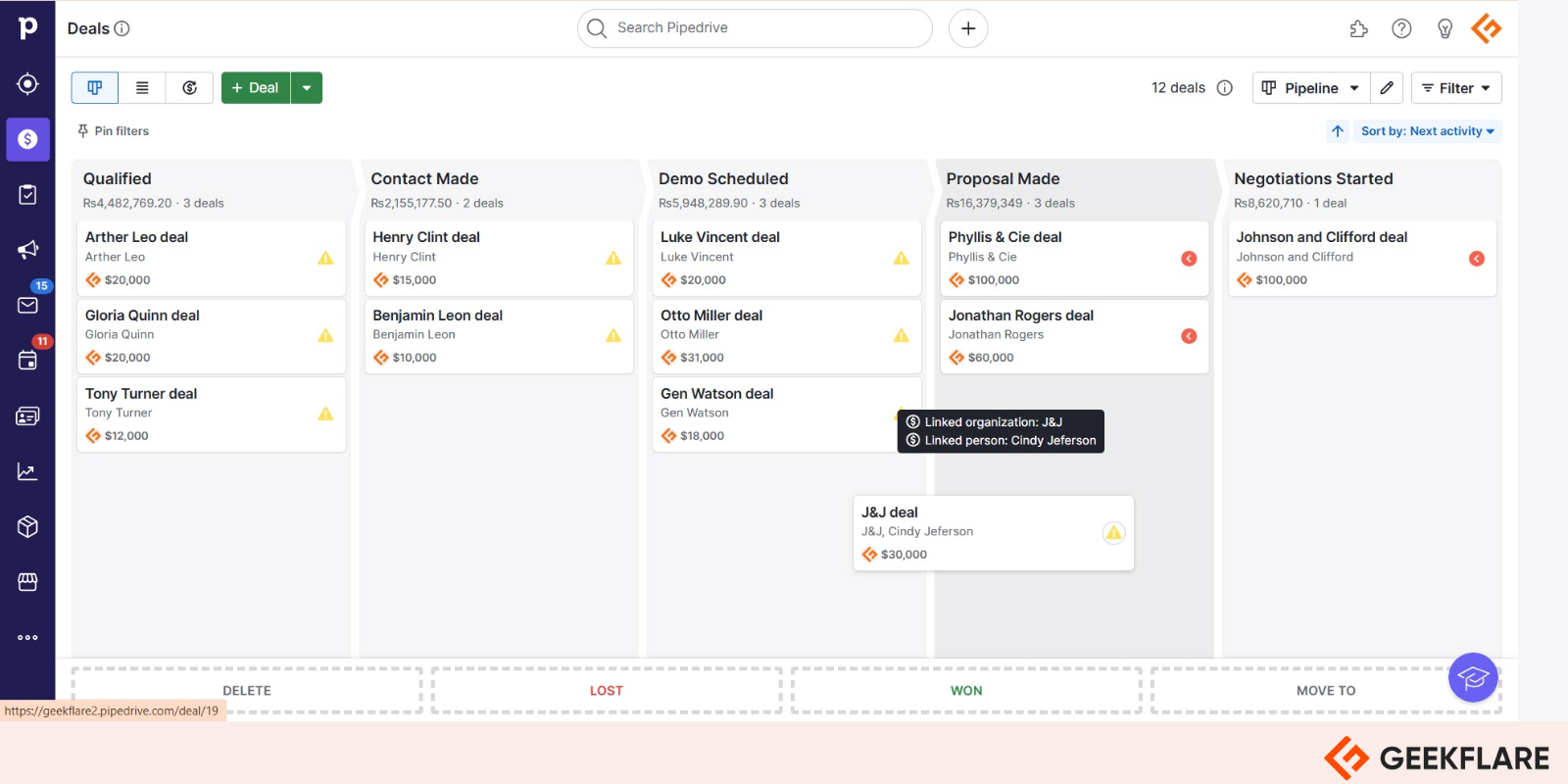Screen dimensions: 1568x784
Task: Open the Jonathan Rogers deal card
Action: click(x=1074, y=336)
